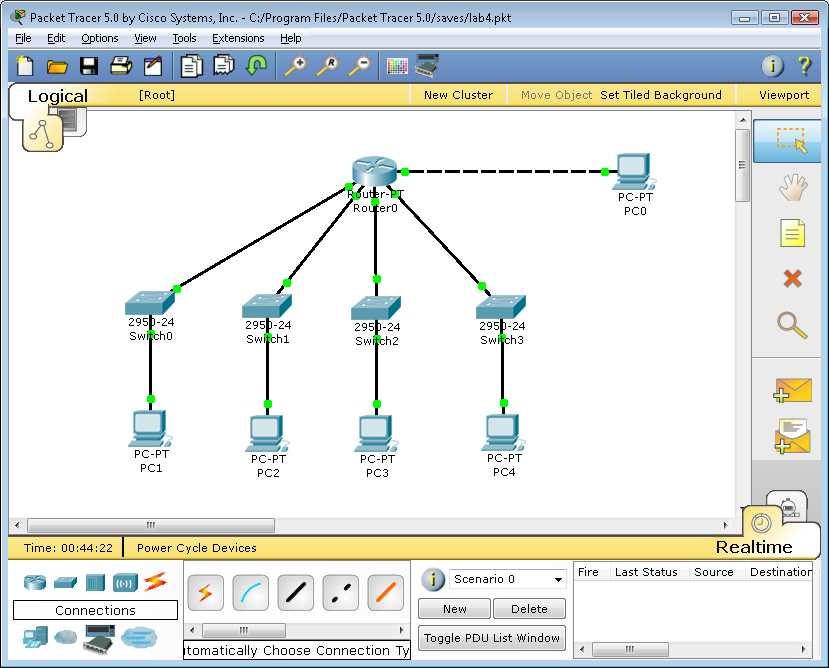The height and width of the screenshot is (668, 829).
Task: Select the Router0 device
Action: pos(374,172)
